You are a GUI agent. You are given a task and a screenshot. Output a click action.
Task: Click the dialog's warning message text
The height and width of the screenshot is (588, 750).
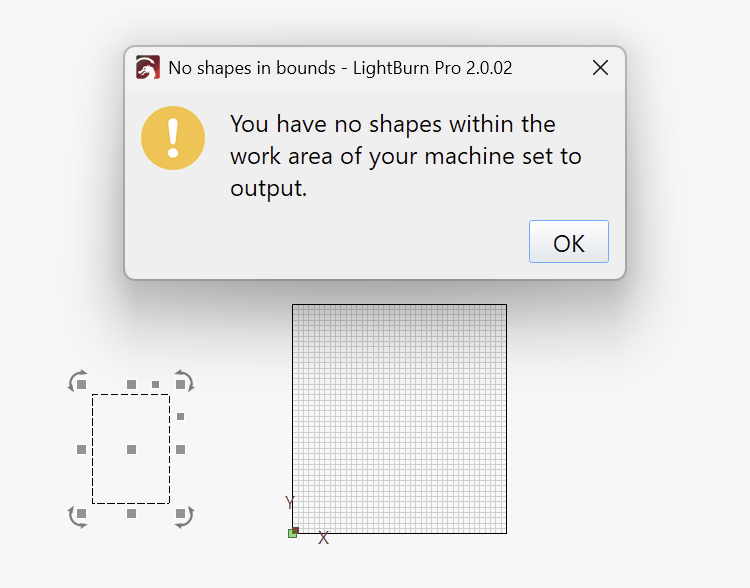point(405,156)
